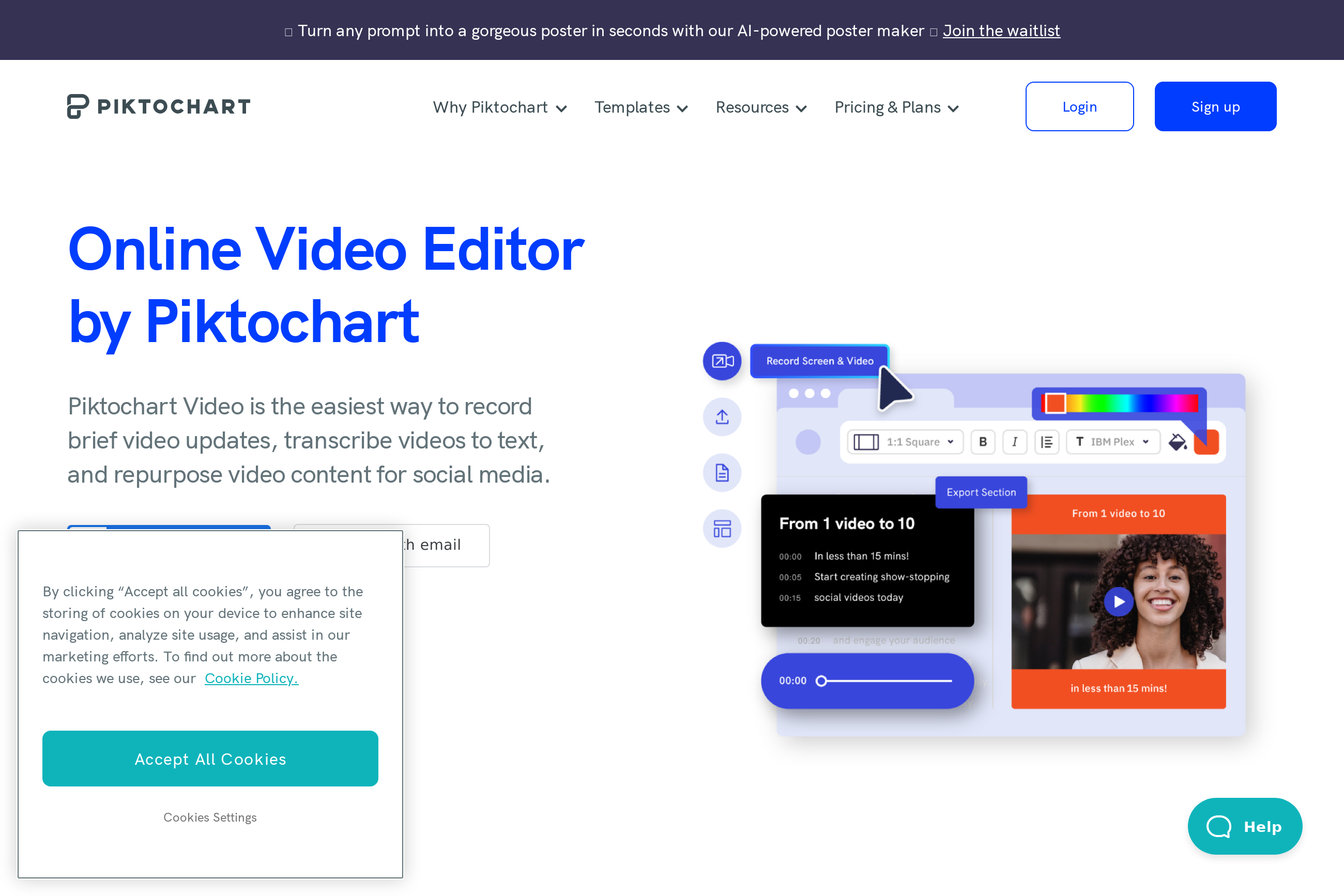Click the Italic I icon
The width and height of the screenshot is (1344, 896).
(x=1015, y=442)
